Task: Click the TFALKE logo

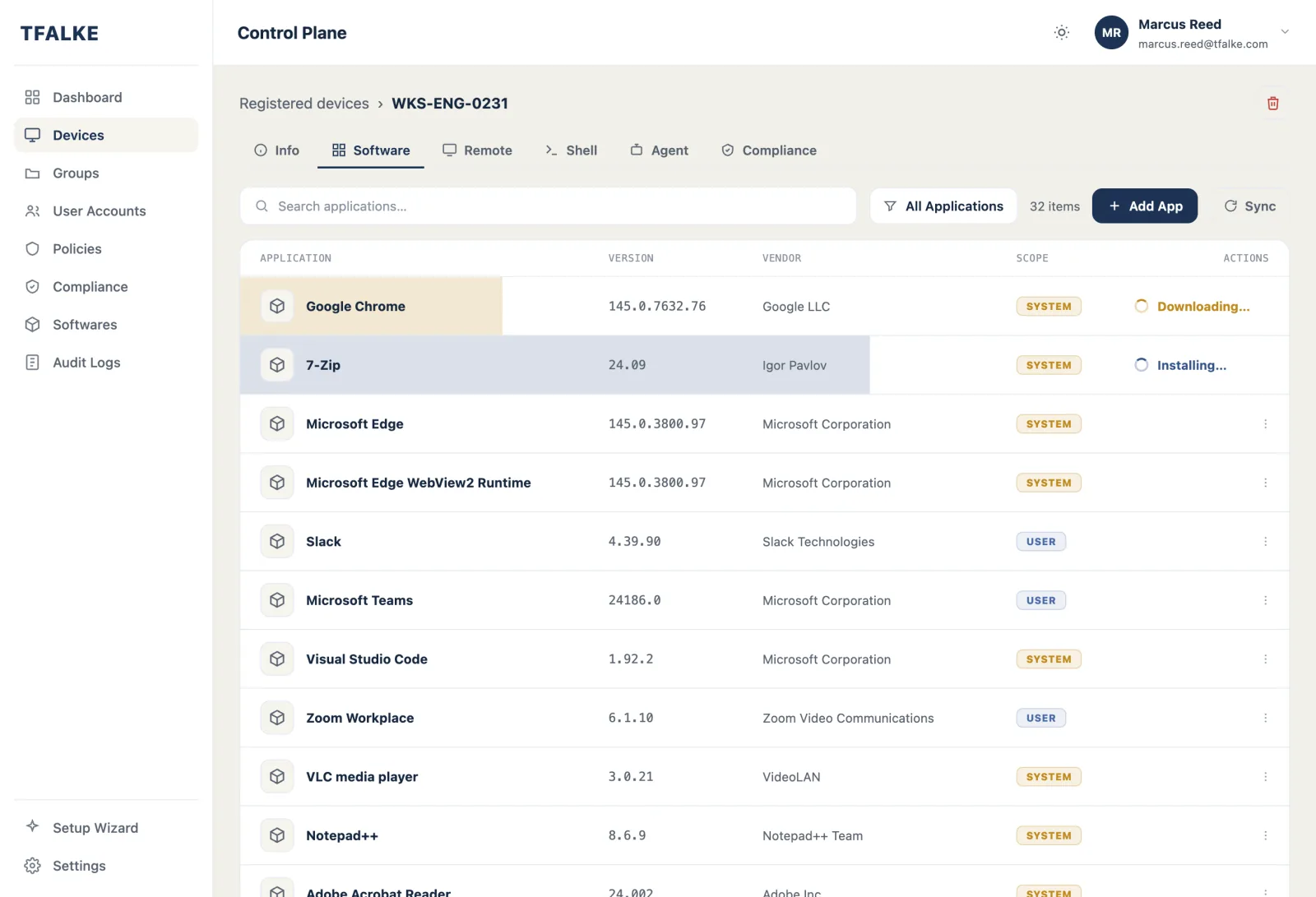Action: [x=59, y=33]
